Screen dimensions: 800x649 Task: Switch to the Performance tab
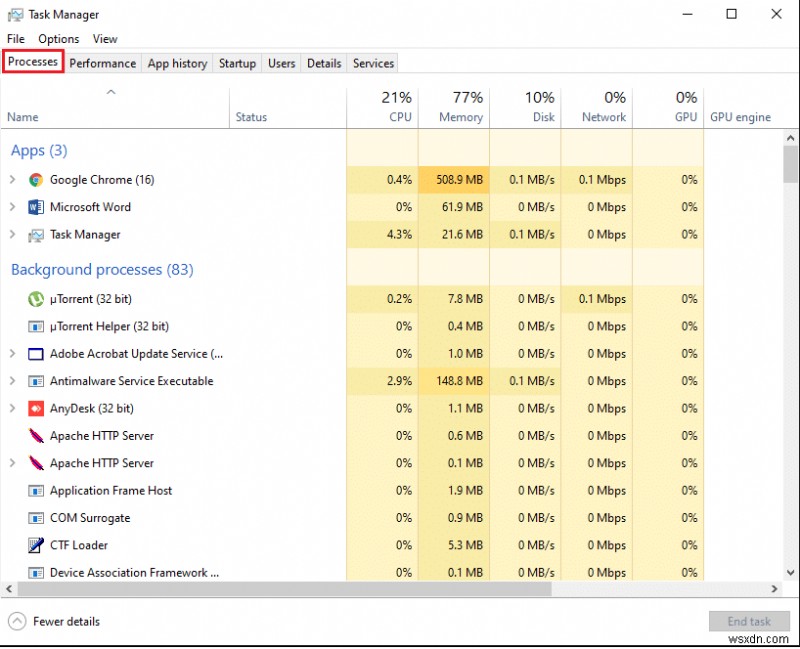tap(102, 63)
